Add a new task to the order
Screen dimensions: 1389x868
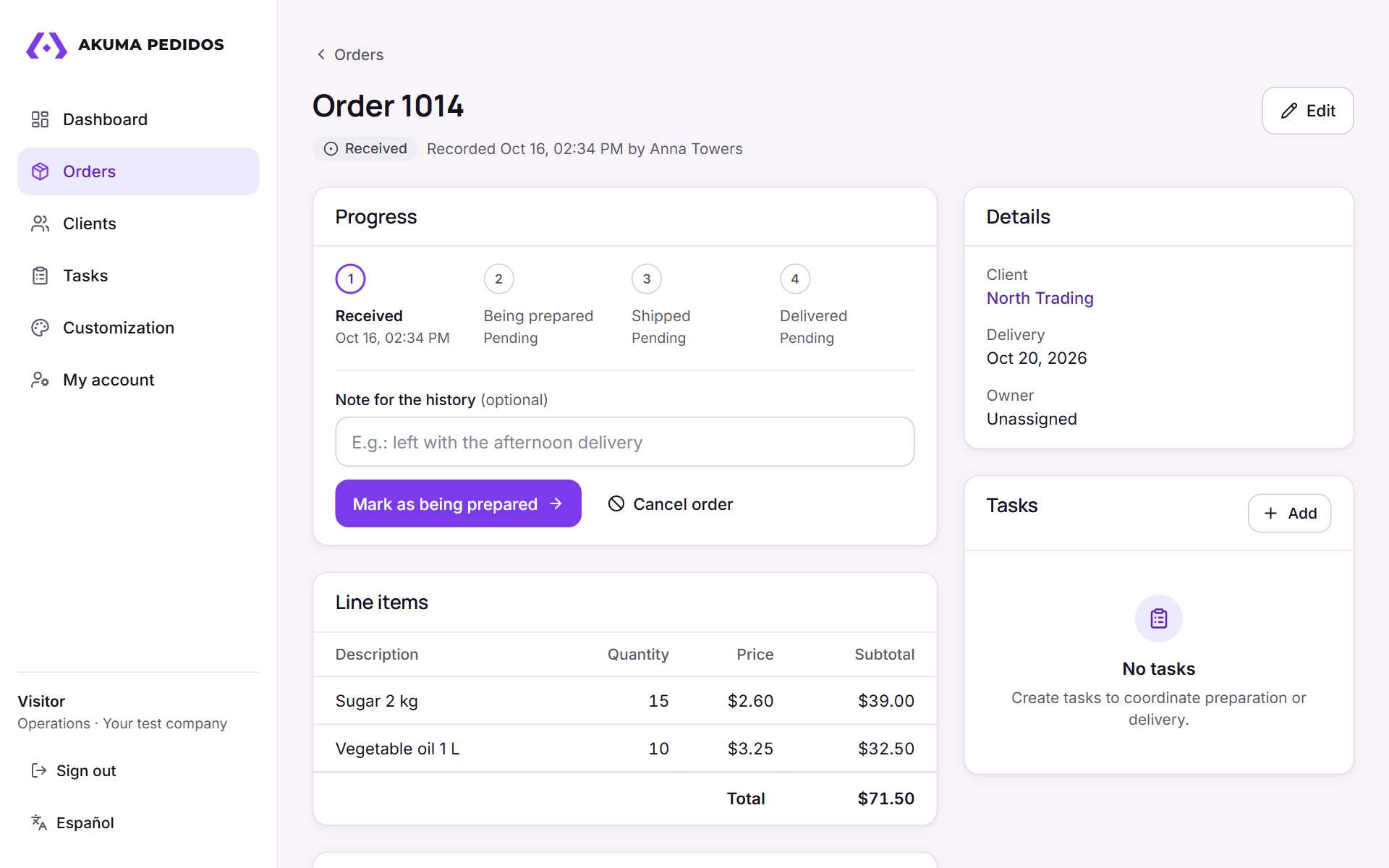pyautogui.click(x=1289, y=513)
